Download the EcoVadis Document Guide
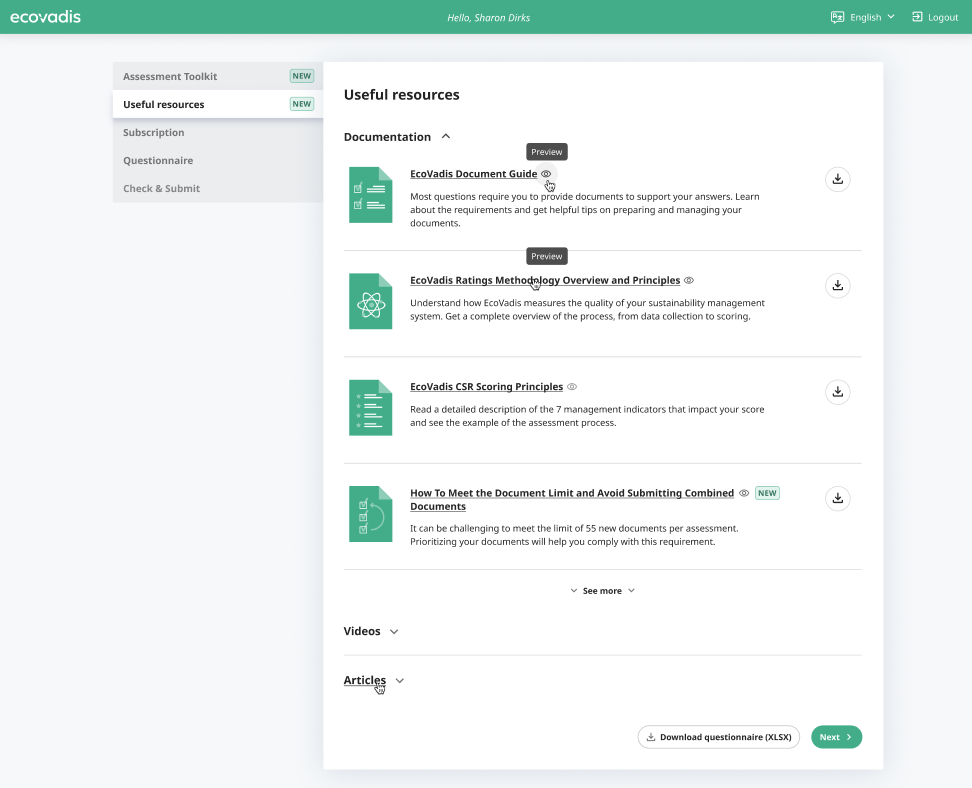 [x=837, y=179]
